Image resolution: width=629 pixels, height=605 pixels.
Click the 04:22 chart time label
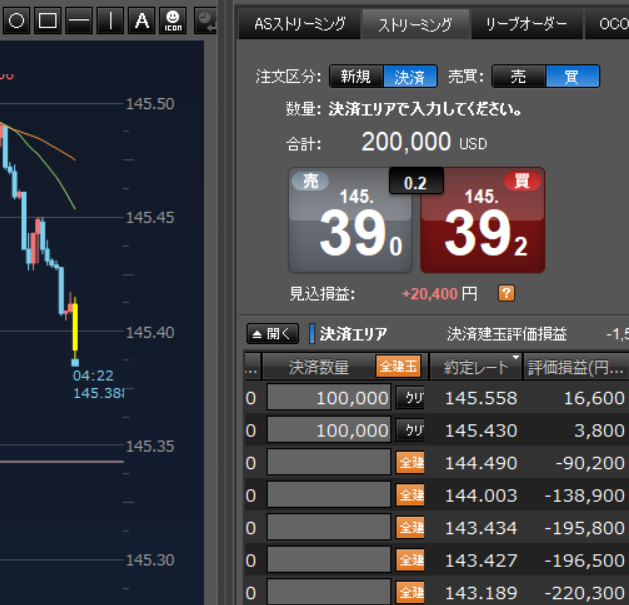(93, 376)
